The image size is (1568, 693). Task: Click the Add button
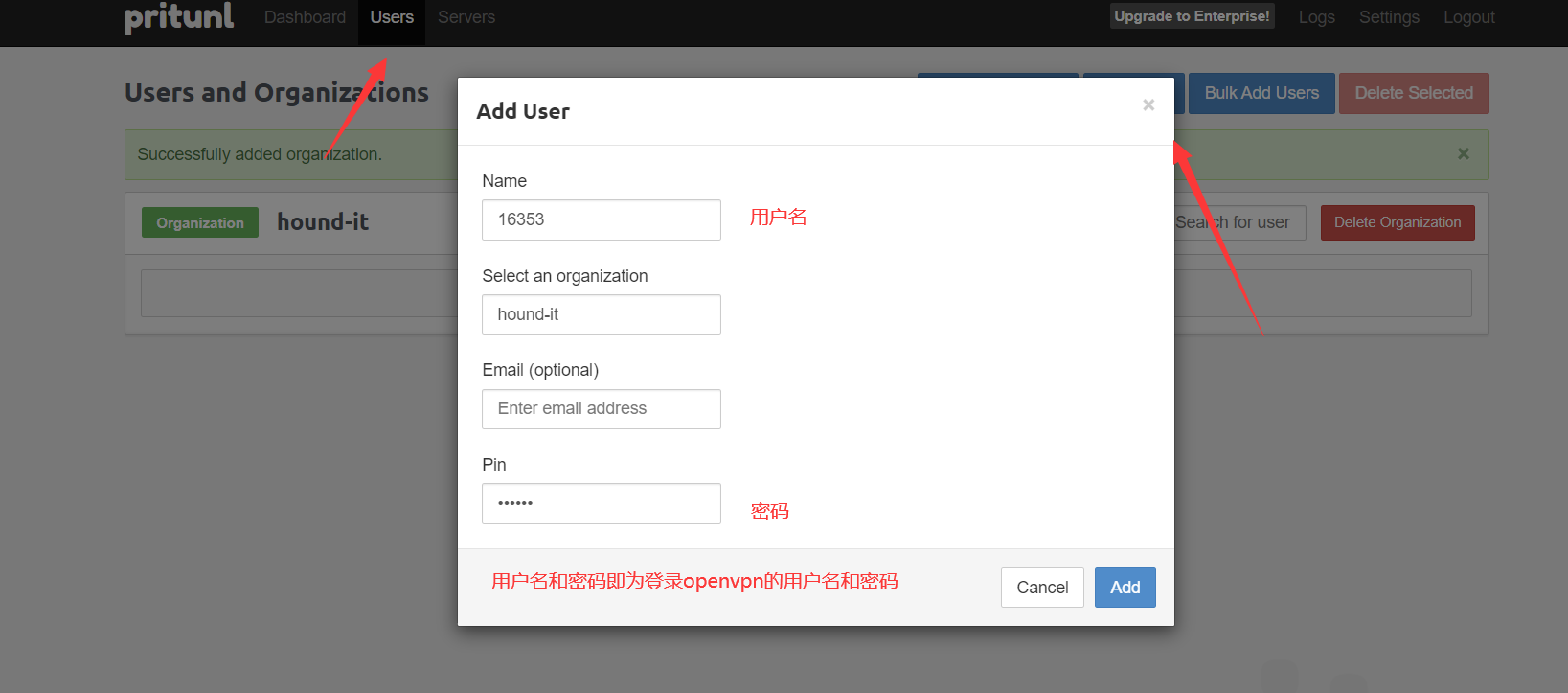pos(1125,588)
